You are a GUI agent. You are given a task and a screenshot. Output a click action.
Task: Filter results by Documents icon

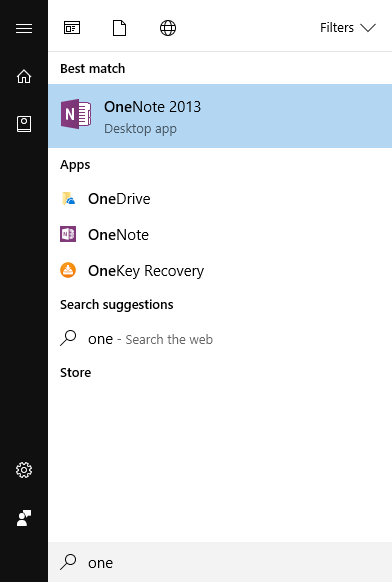[120, 28]
